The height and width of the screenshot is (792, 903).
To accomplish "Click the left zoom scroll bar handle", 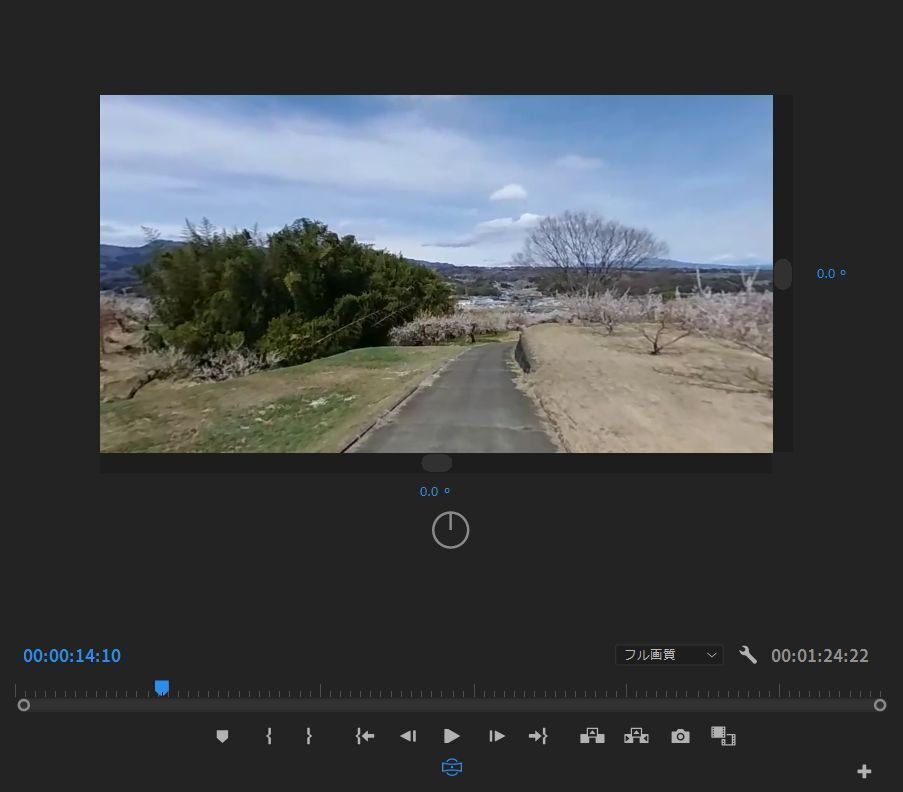I will coord(24,705).
